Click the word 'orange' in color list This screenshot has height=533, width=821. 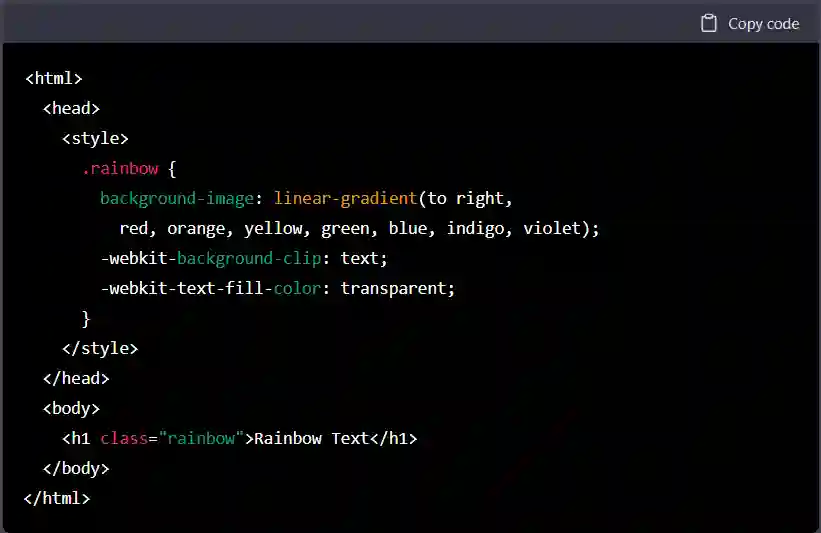[x=196, y=229]
